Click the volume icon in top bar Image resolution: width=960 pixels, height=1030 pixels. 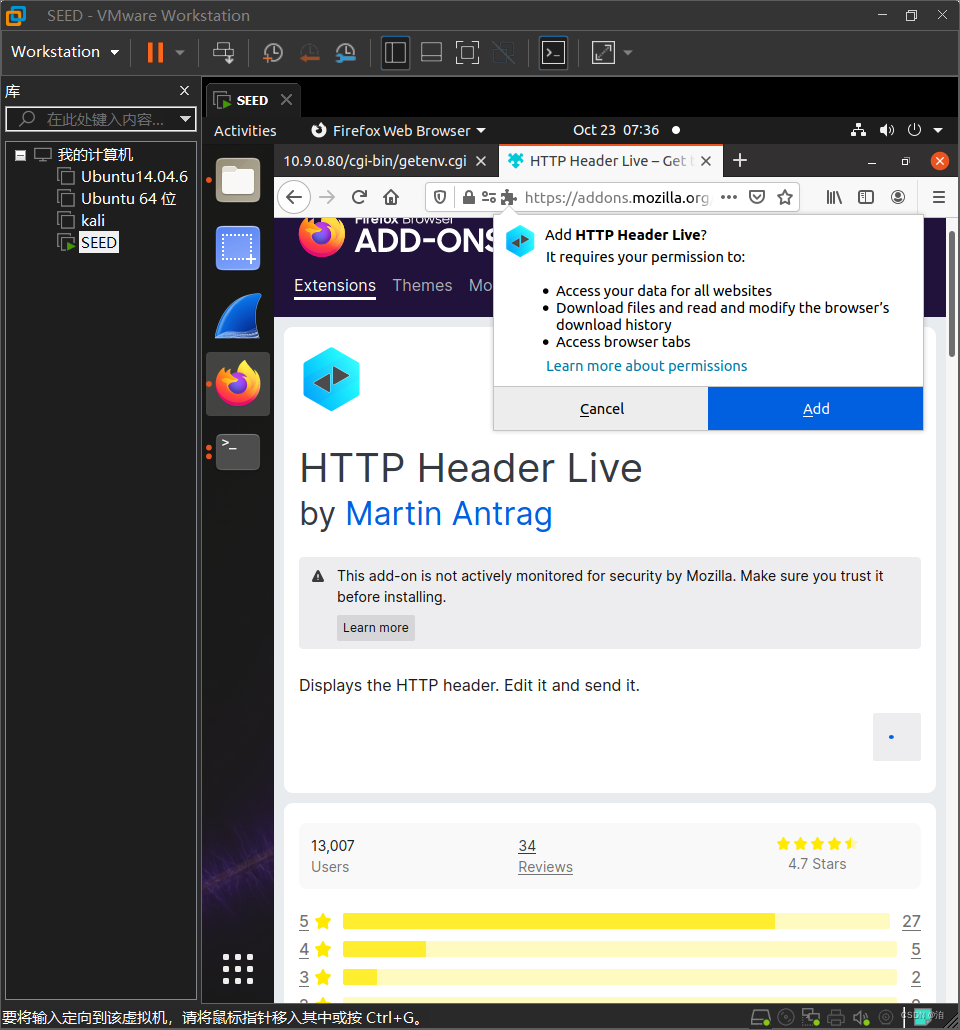coord(886,130)
